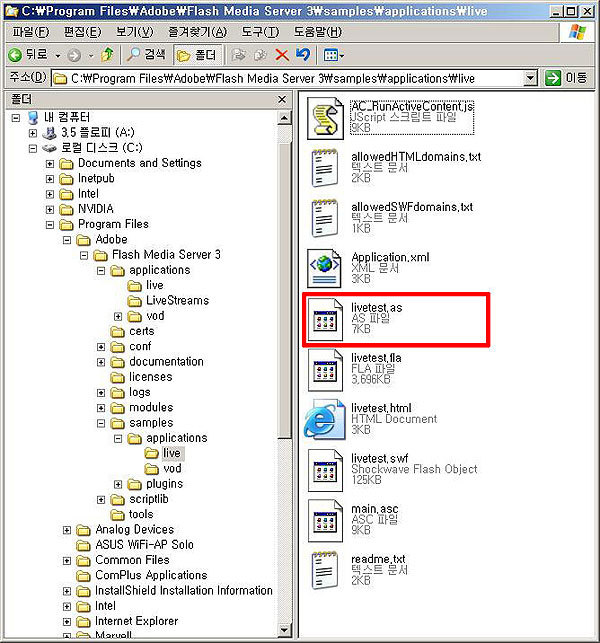Close the 폴더 folders pane

click(x=282, y=99)
